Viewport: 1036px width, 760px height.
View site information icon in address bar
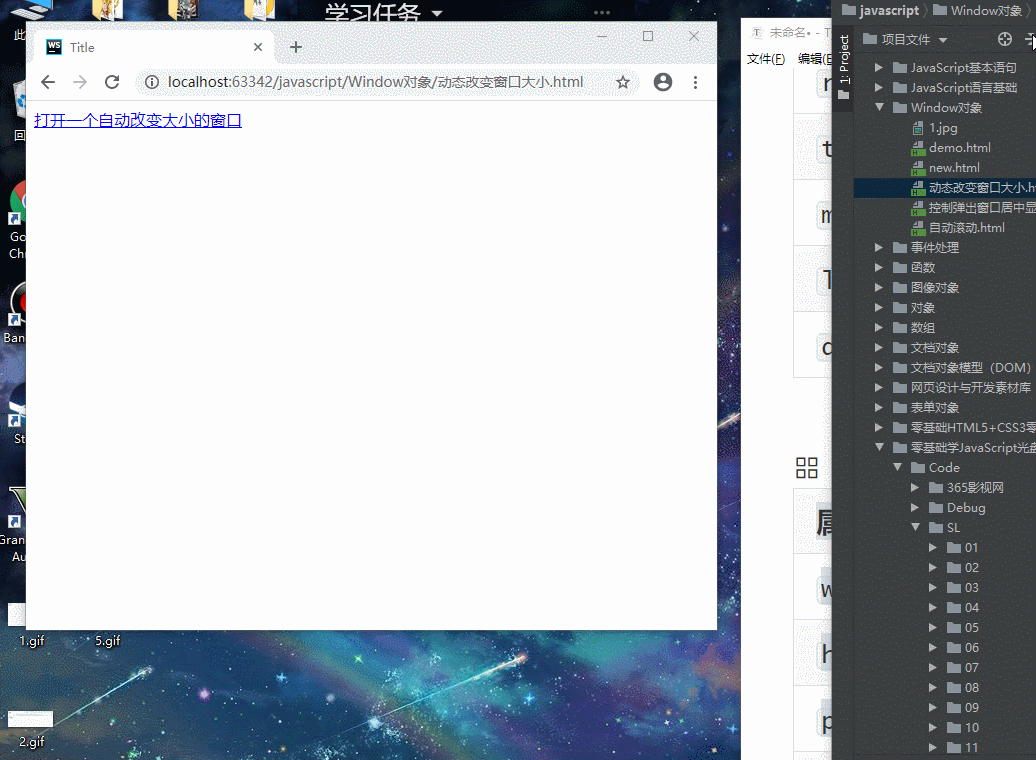pyautogui.click(x=152, y=82)
